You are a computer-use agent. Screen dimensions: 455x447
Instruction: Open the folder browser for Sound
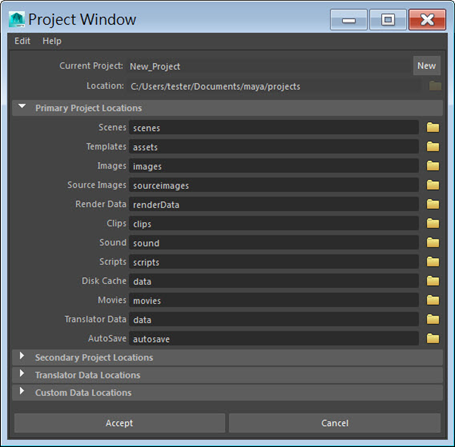click(x=433, y=242)
